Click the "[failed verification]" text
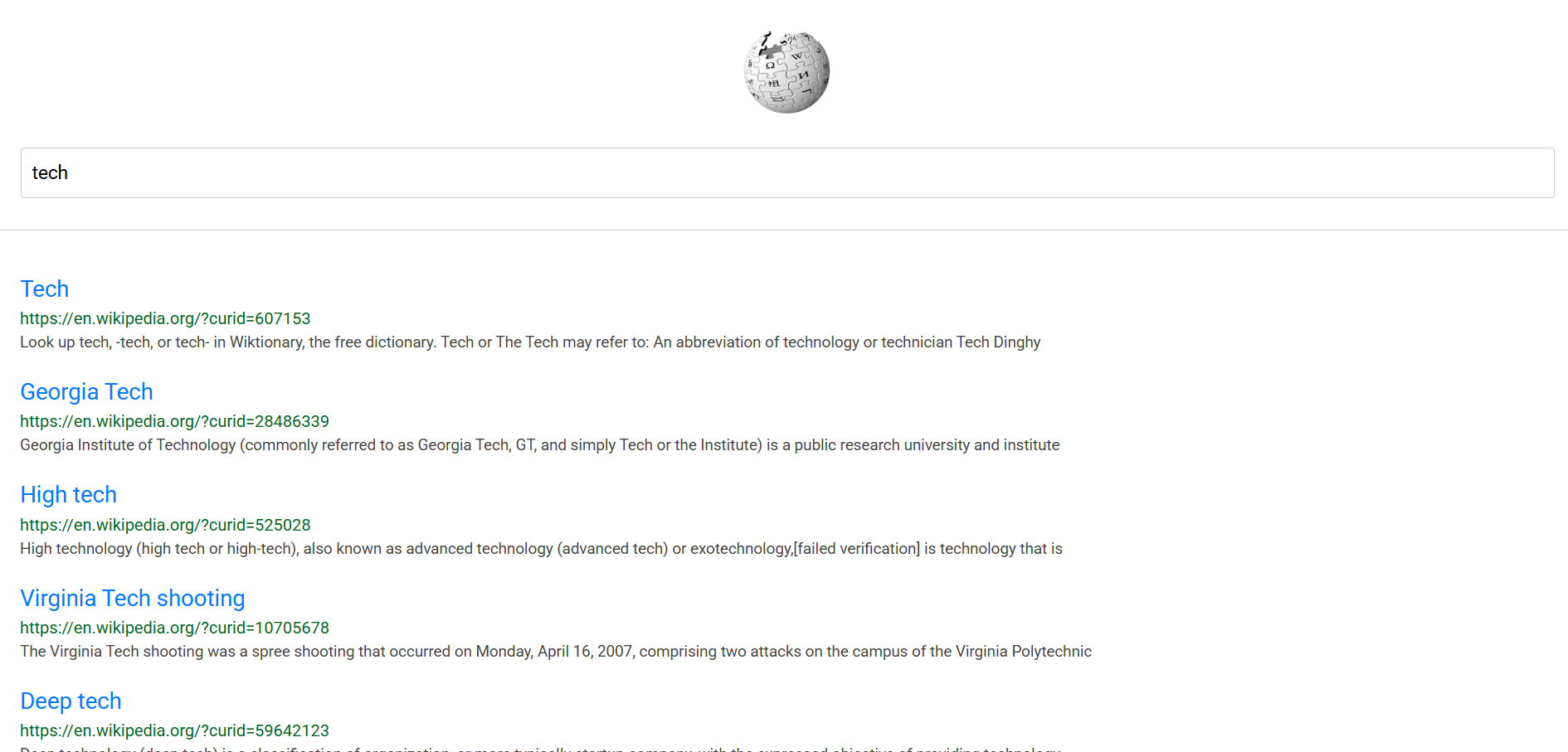1568x752 pixels. pos(857,549)
